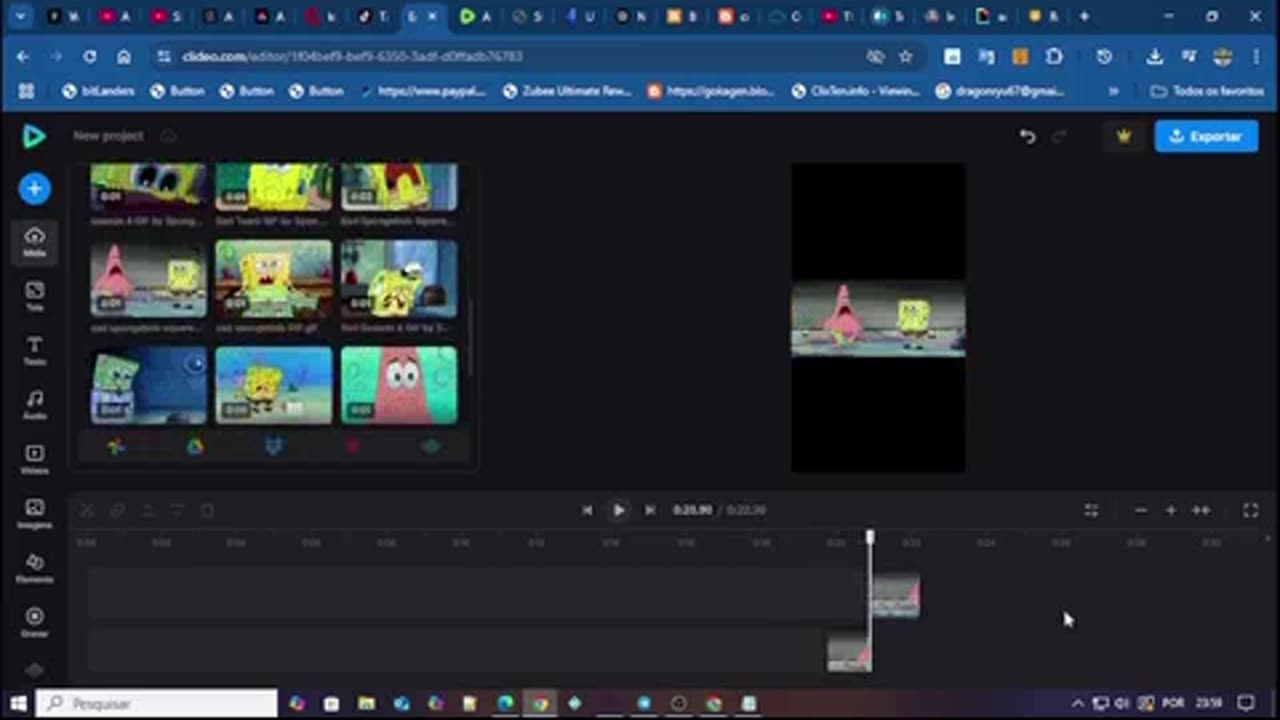Open the Windows Start menu
Screen dimensions: 1280x720
click(x=17, y=703)
